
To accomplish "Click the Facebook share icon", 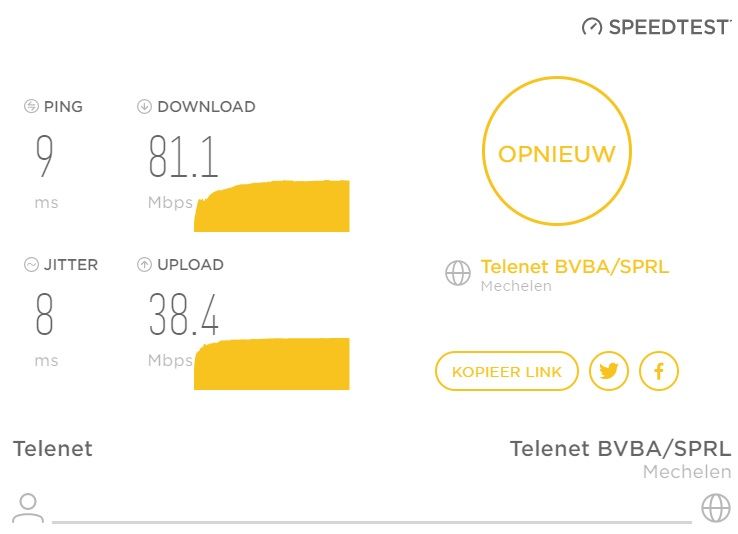I will (658, 371).
